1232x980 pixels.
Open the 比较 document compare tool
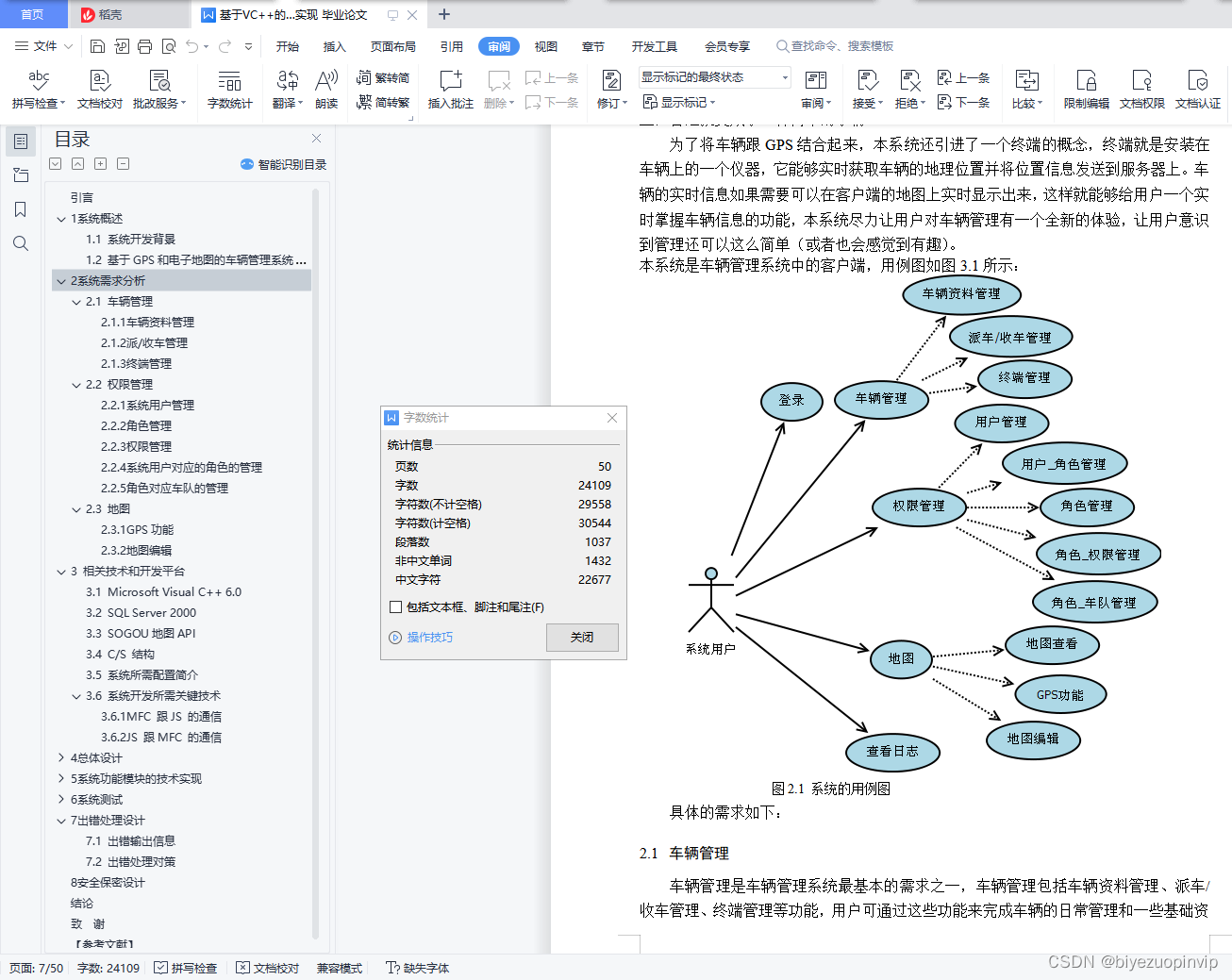pyautogui.click(x=1025, y=90)
